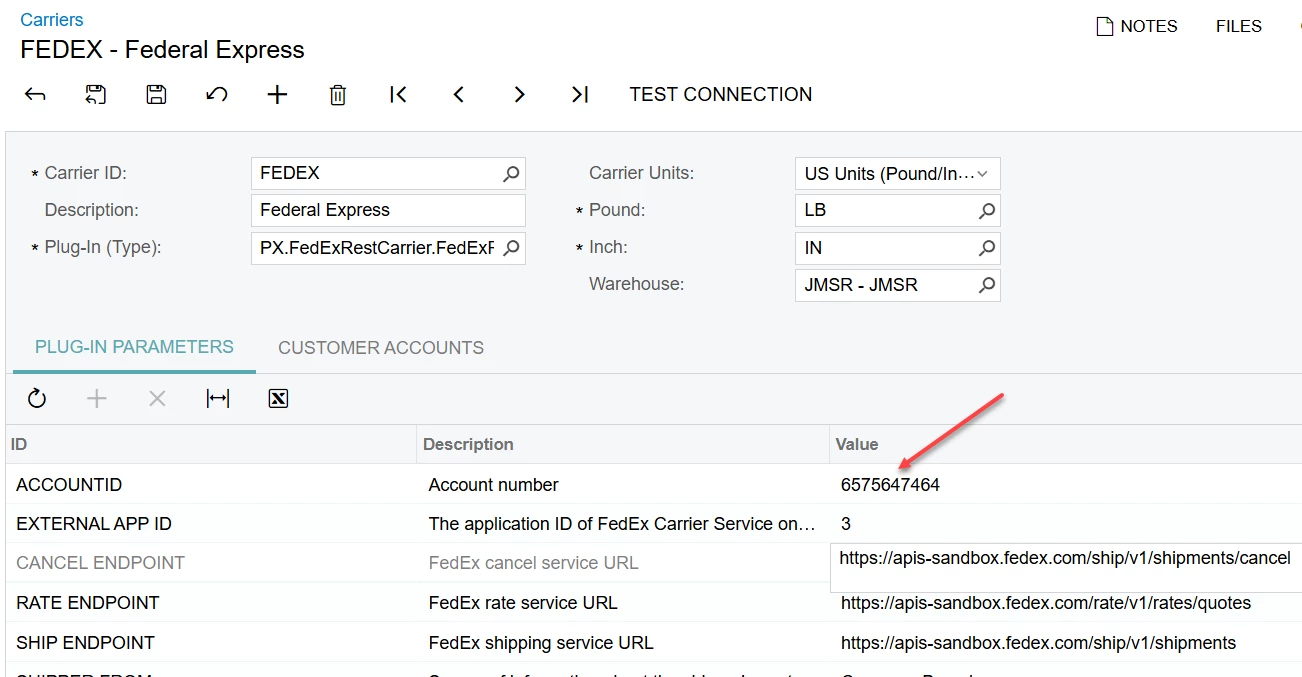Refresh the plug-in parameters grid
The height and width of the screenshot is (677, 1302).
[x=37, y=399]
